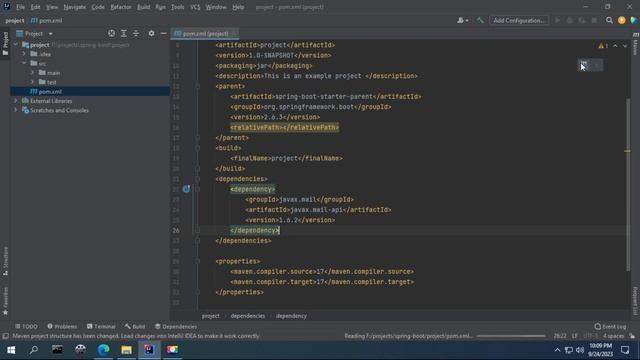
Task: Click 'dependency' breadcrumb below editor
Action: [291, 316]
